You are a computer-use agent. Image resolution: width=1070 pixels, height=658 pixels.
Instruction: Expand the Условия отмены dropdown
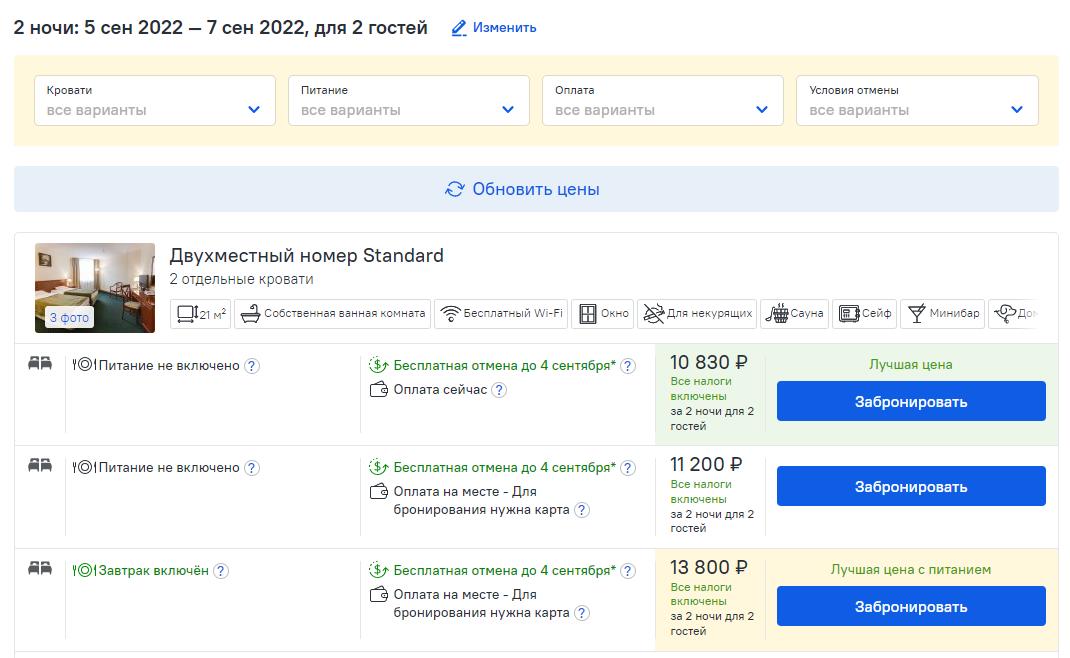pyautogui.click(x=917, y=101)
